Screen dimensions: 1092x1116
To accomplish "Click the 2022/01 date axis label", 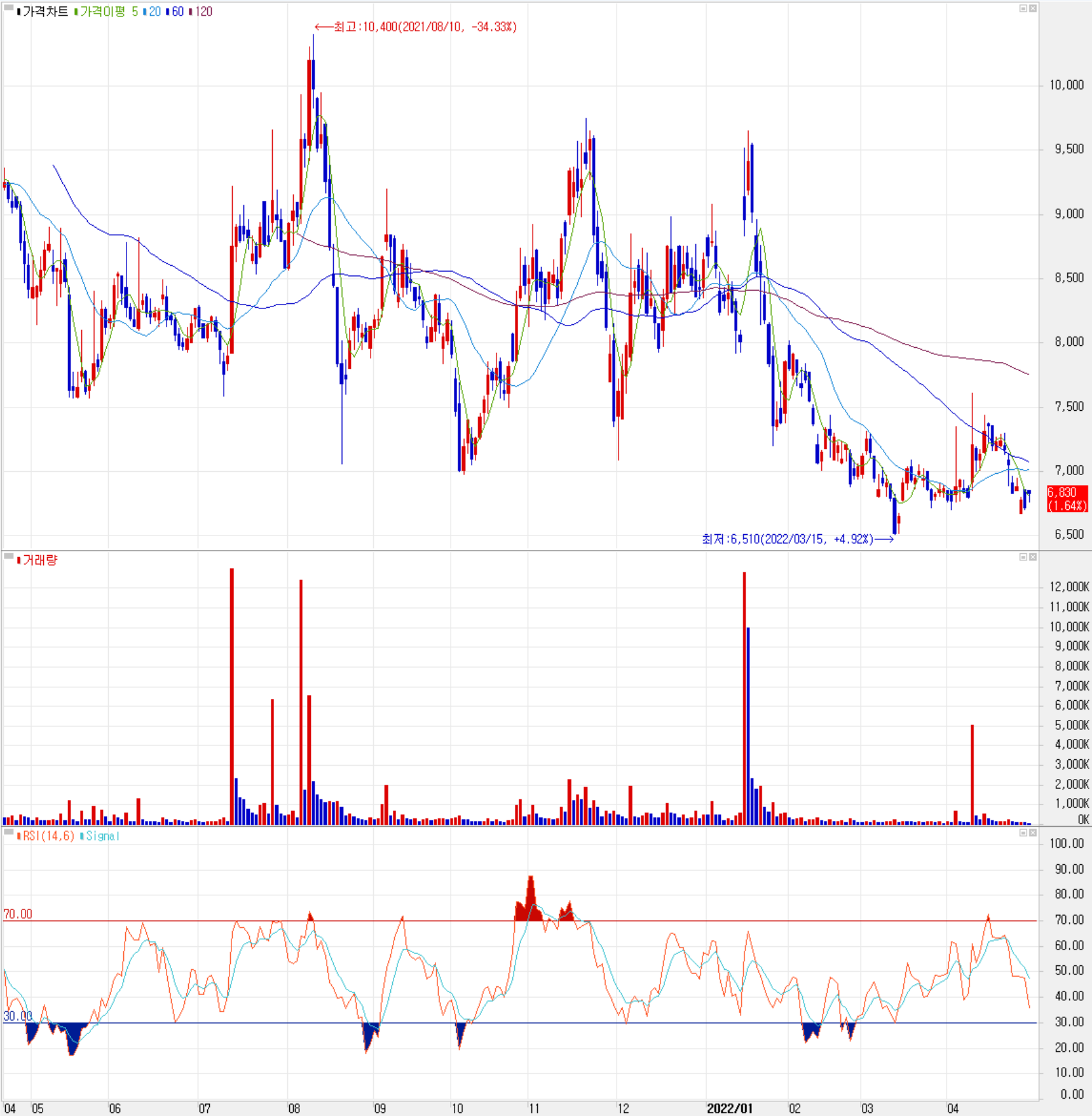I will click(730, 1108).
